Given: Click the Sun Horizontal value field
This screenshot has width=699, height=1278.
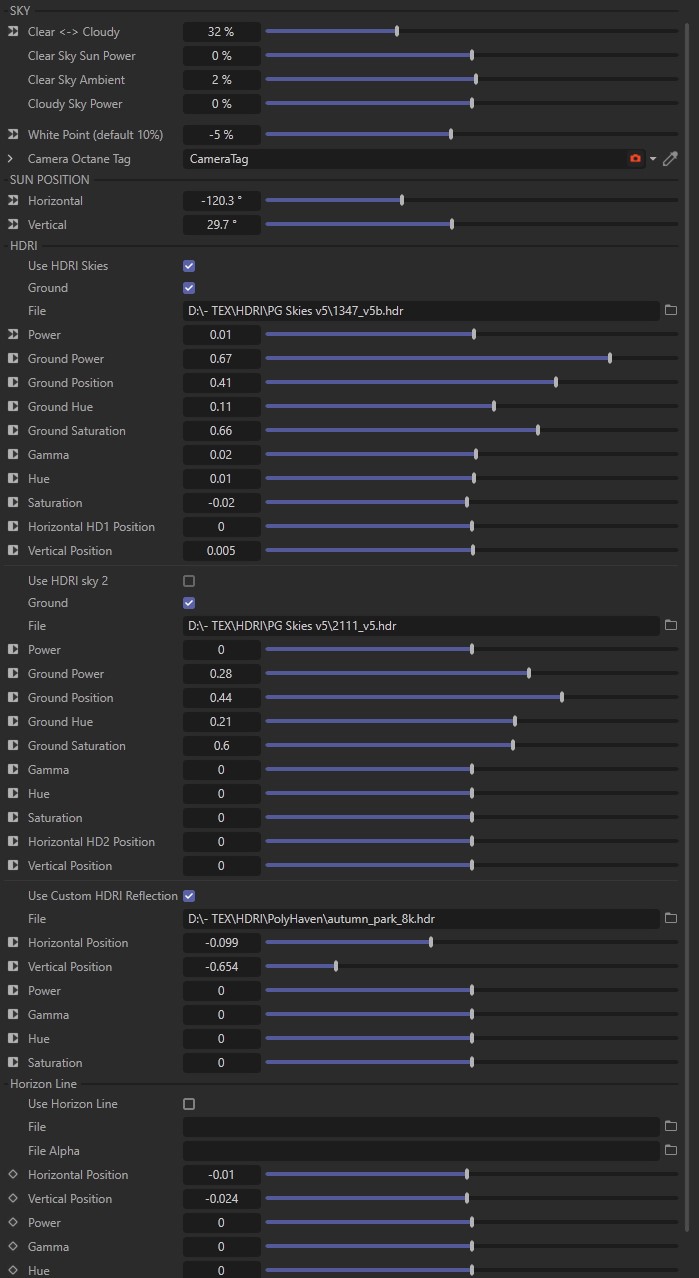Looking at the screenshot, I should coord(221,201).
